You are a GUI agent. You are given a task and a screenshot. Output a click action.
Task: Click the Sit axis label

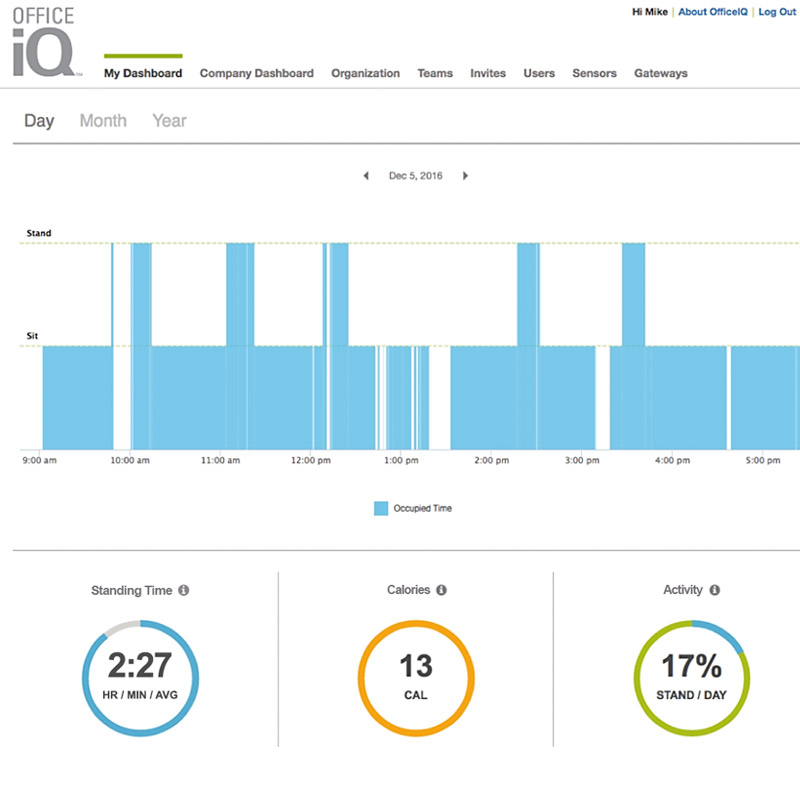32,336
